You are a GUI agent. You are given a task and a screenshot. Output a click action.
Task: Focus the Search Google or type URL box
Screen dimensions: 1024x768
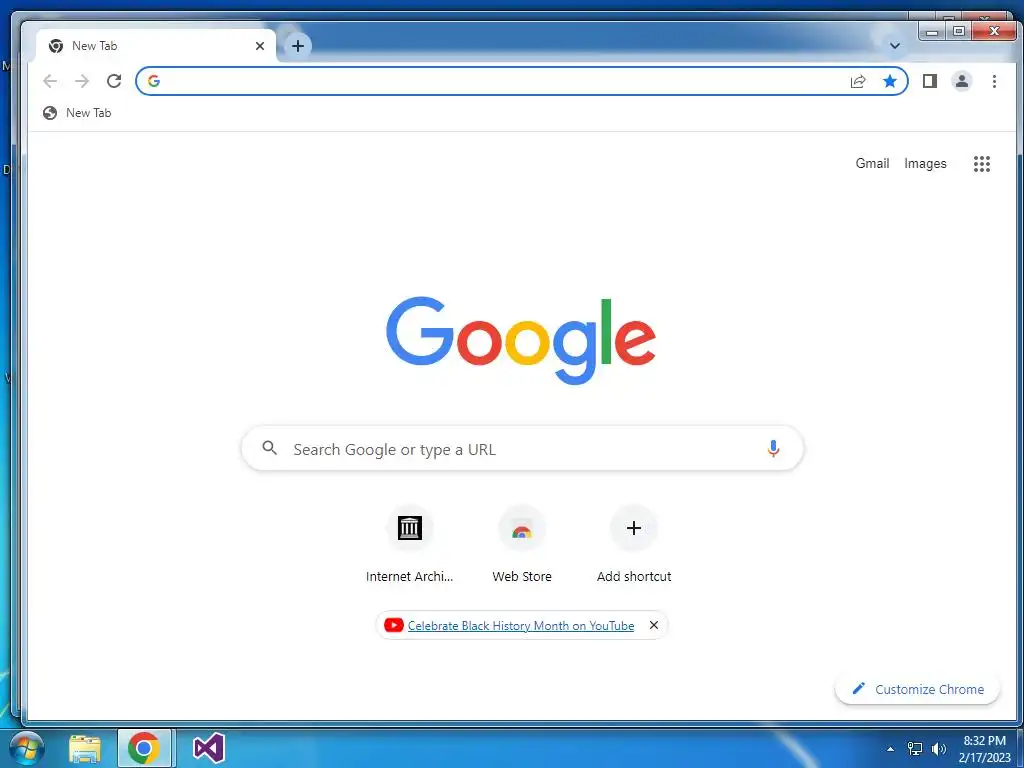tap(522, 449)
